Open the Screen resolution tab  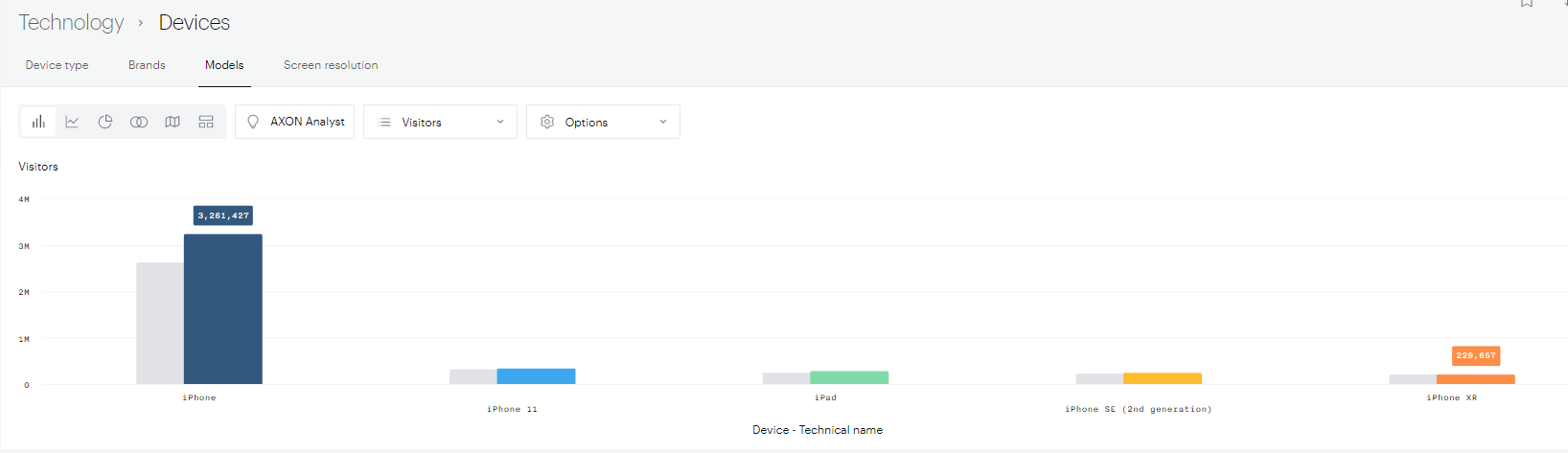point(331,65)
